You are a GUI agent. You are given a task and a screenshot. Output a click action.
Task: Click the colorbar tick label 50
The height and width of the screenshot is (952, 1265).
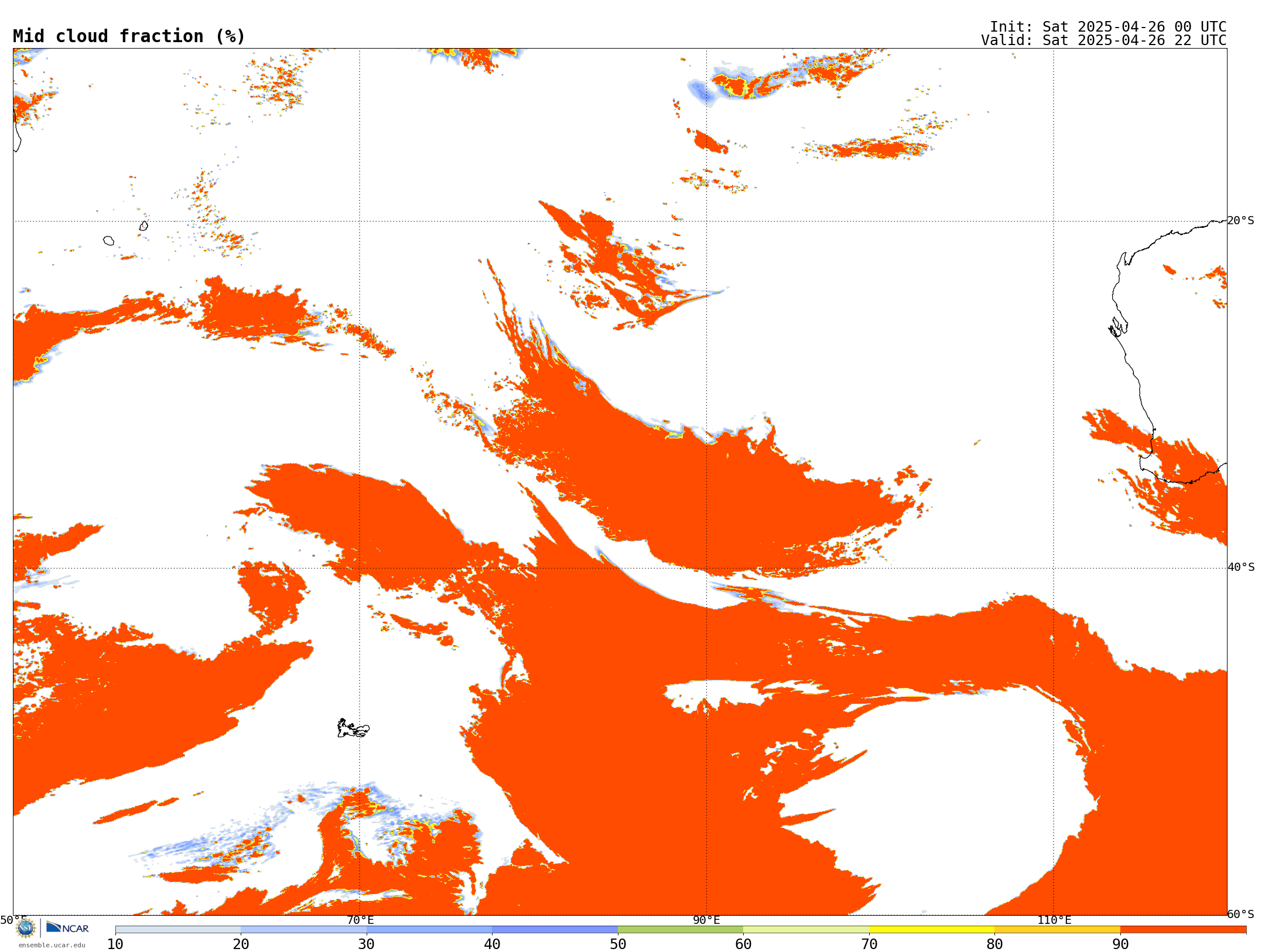tap(618, 944)
